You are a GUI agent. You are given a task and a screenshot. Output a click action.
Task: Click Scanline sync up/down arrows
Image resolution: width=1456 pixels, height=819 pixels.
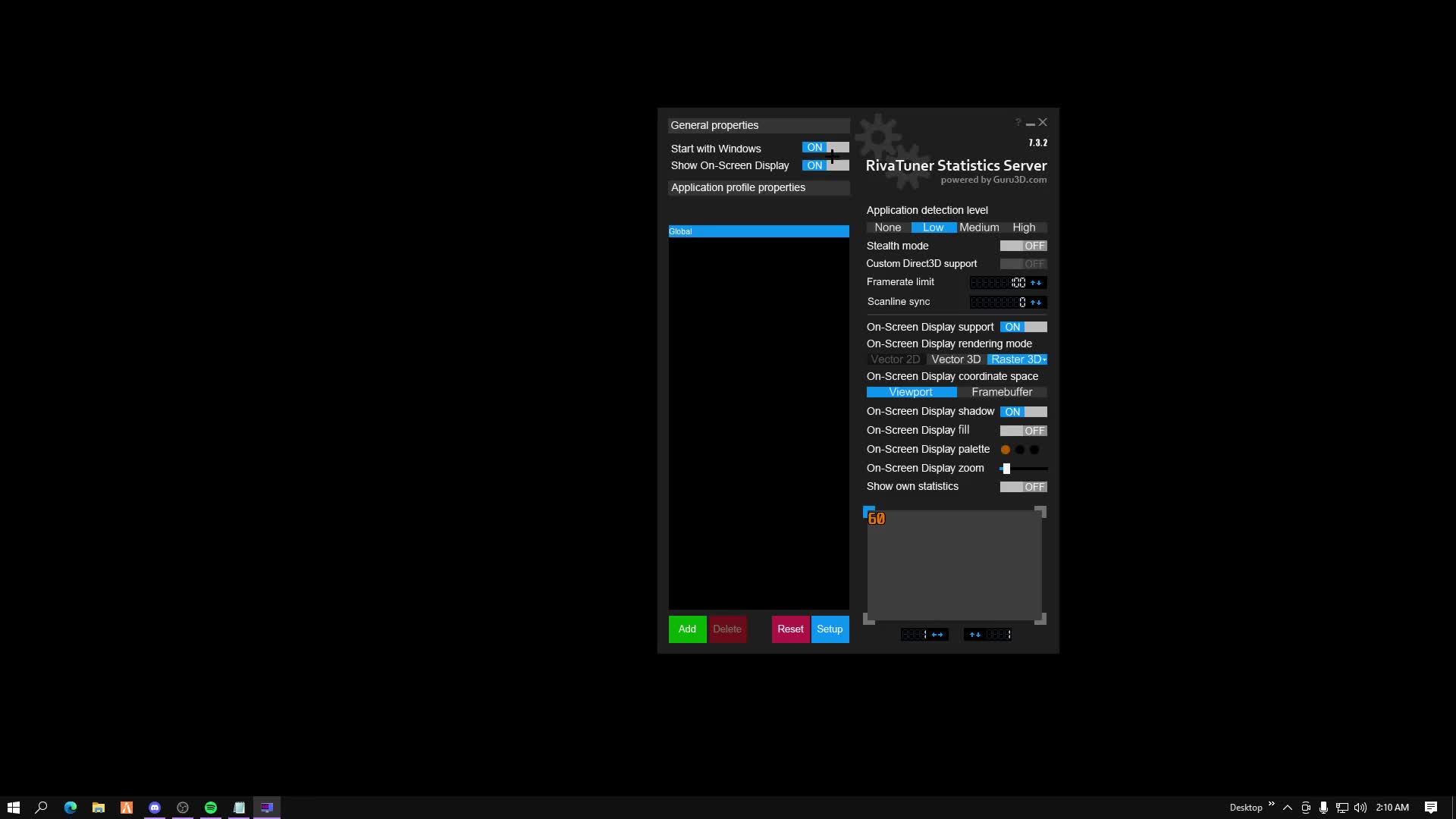[x=1036, y=303]
